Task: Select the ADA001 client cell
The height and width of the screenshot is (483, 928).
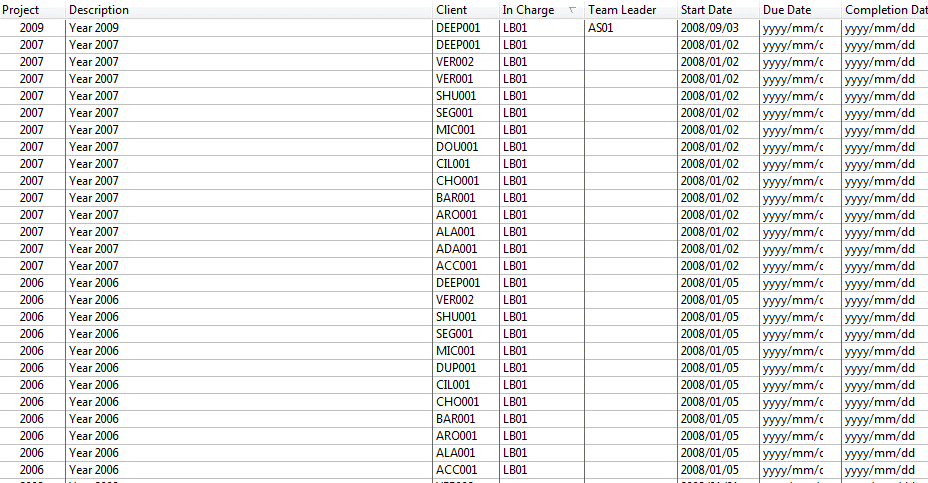Action: (x=457, y=249)
